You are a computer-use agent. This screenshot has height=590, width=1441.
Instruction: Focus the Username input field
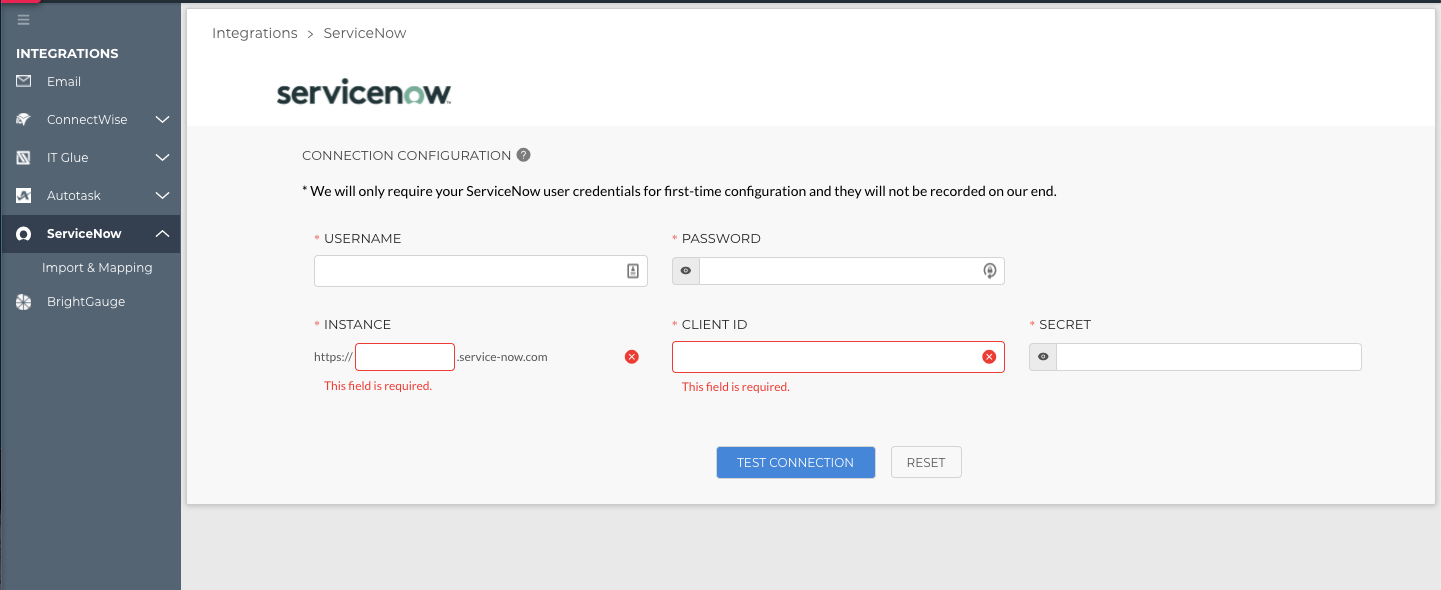point(481,271)
